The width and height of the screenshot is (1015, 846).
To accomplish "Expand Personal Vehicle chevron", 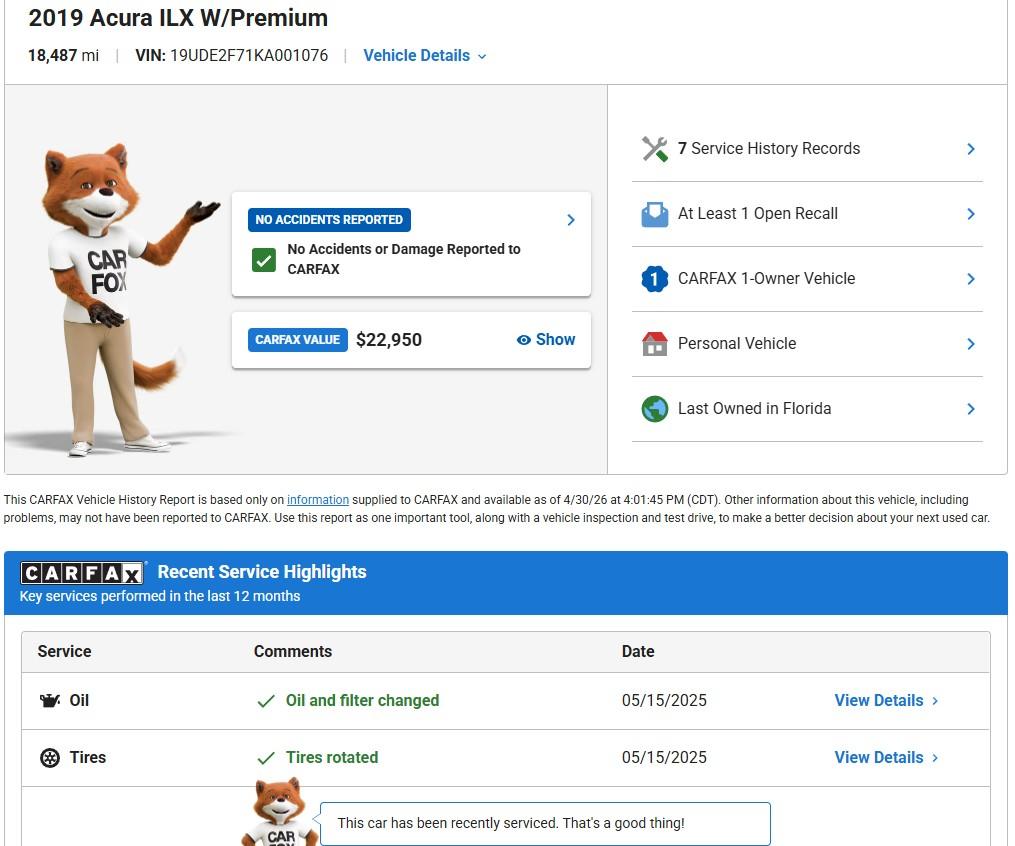I will point(971,344).
